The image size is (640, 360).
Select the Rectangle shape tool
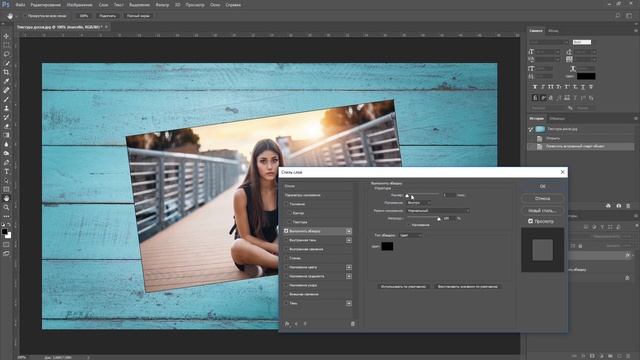(x=6, y=189)
